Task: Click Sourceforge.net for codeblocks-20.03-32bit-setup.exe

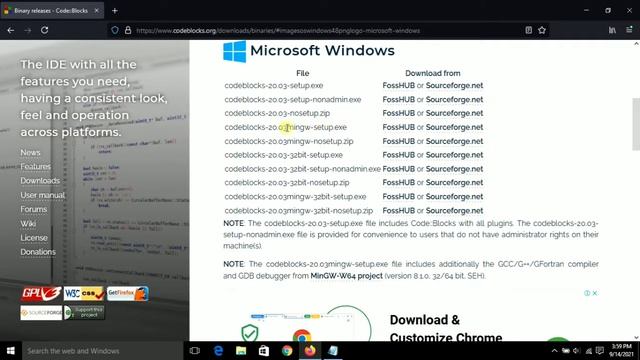Action: (x=454, y=155)
